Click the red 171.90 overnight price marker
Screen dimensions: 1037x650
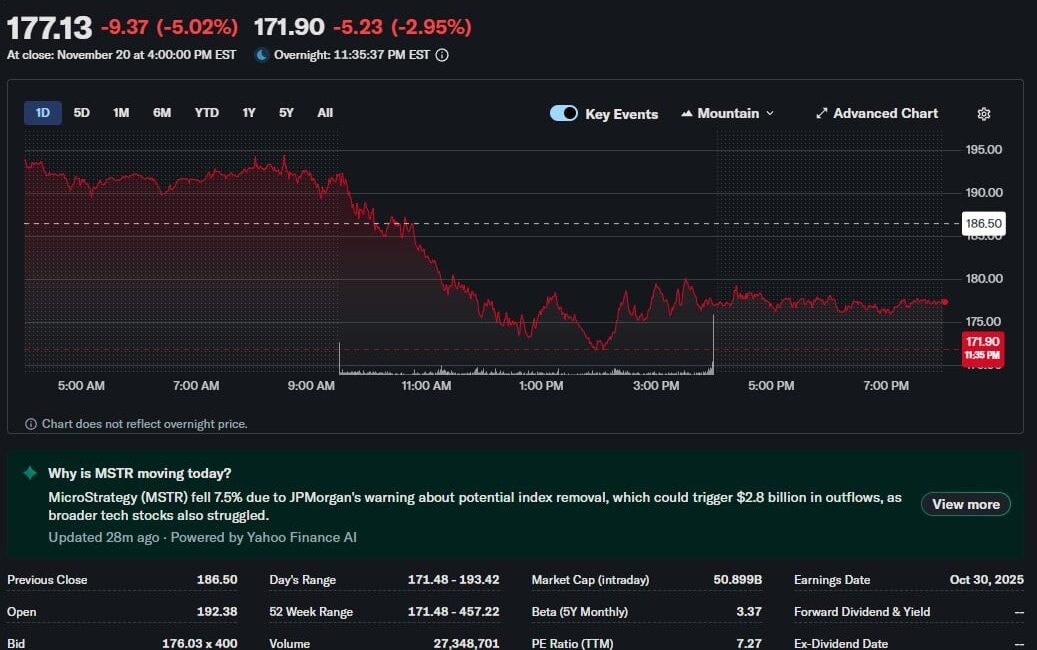click(981, 348)
